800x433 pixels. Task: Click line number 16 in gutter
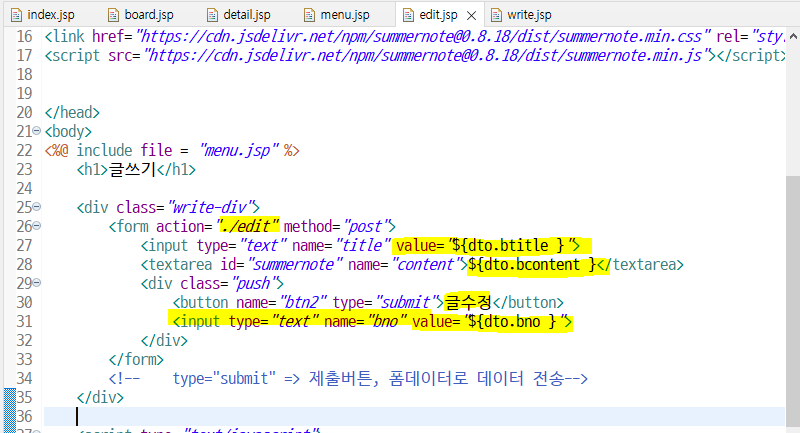(x=24, y=37)
